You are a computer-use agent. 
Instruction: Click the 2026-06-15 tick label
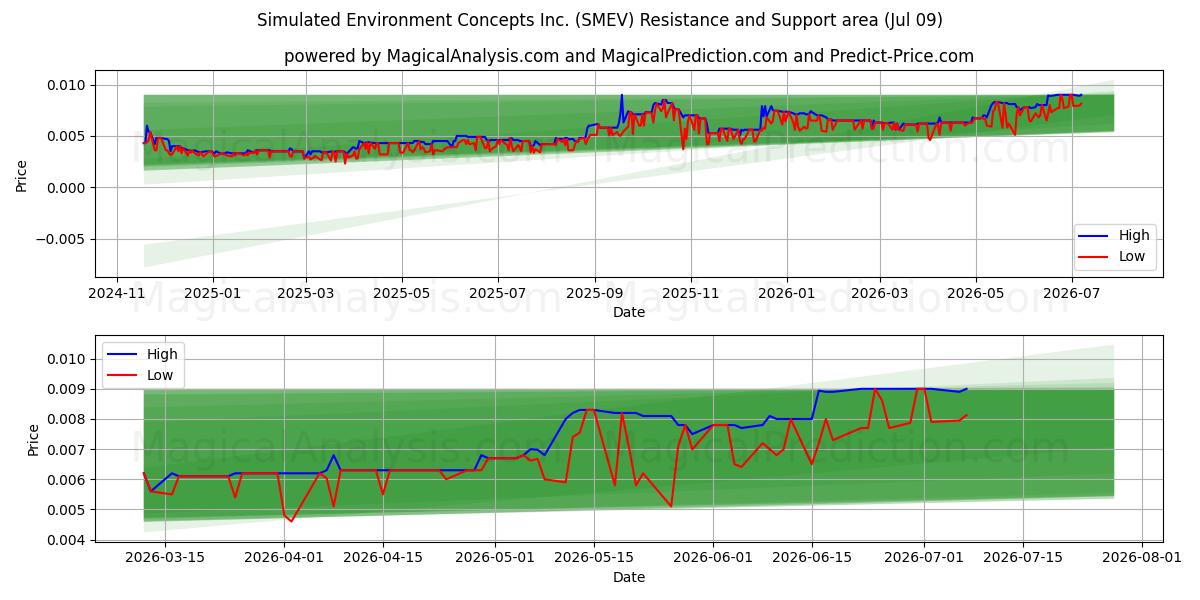[x=812, y=557]
